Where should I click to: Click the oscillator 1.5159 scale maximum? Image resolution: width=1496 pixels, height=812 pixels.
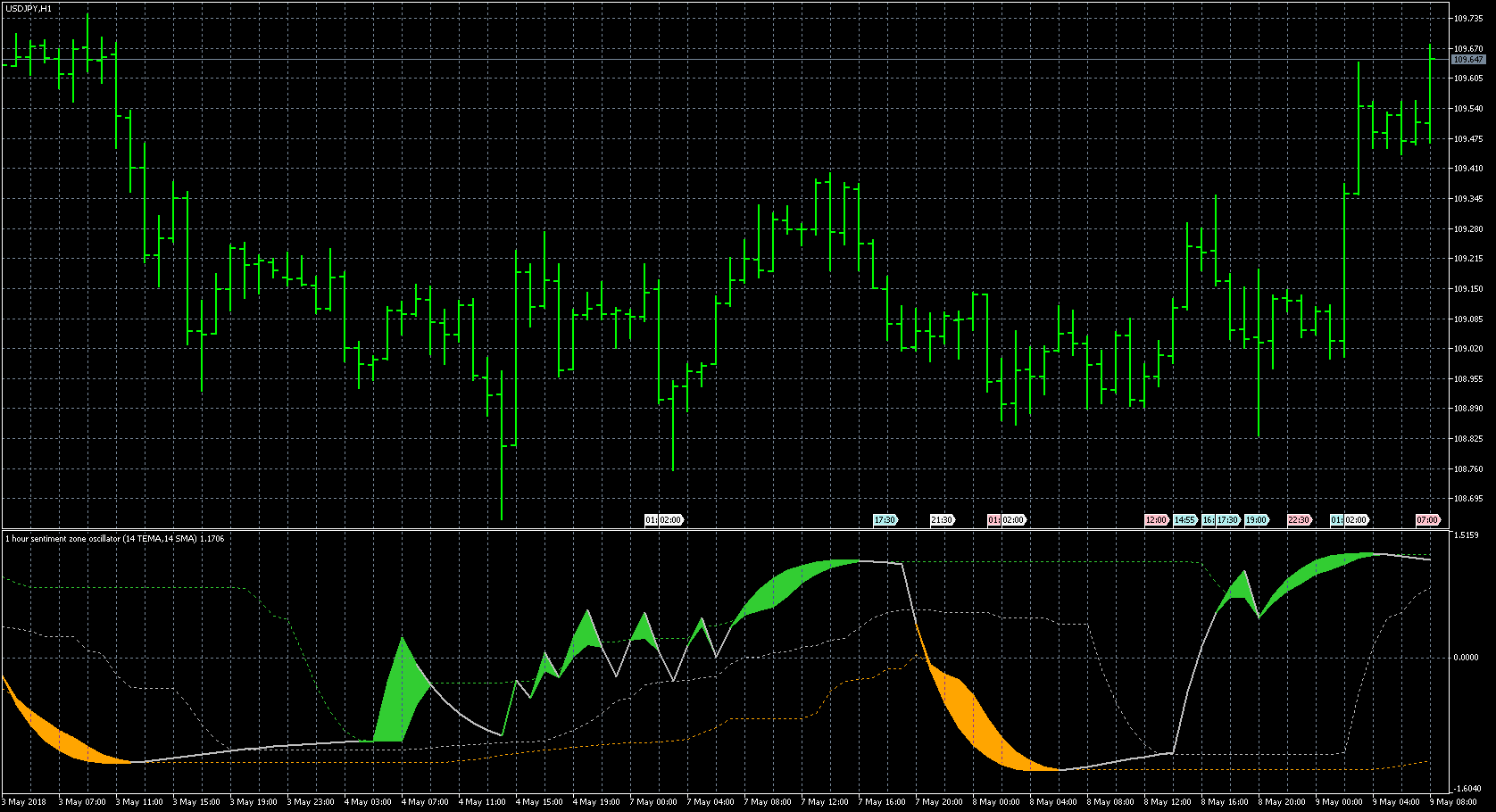(x=1466, y=535)
